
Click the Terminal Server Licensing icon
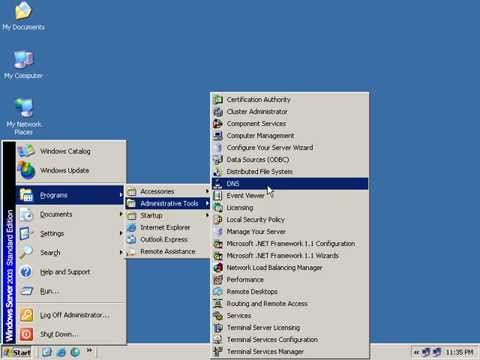218,327
